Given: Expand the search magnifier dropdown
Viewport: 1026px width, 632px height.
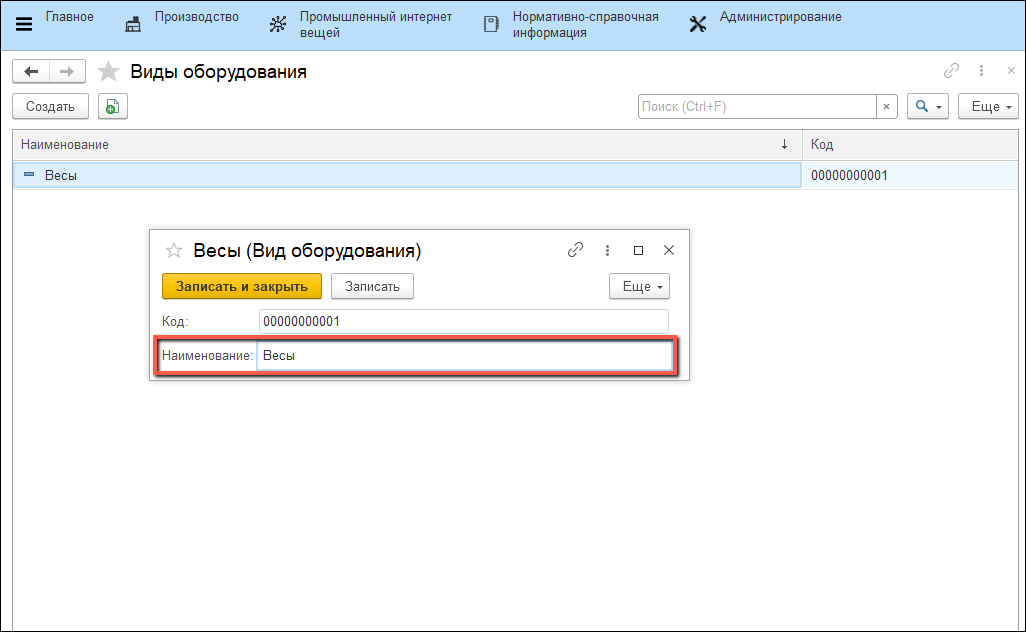Looking at the screenshot, I should coord(927,107).
